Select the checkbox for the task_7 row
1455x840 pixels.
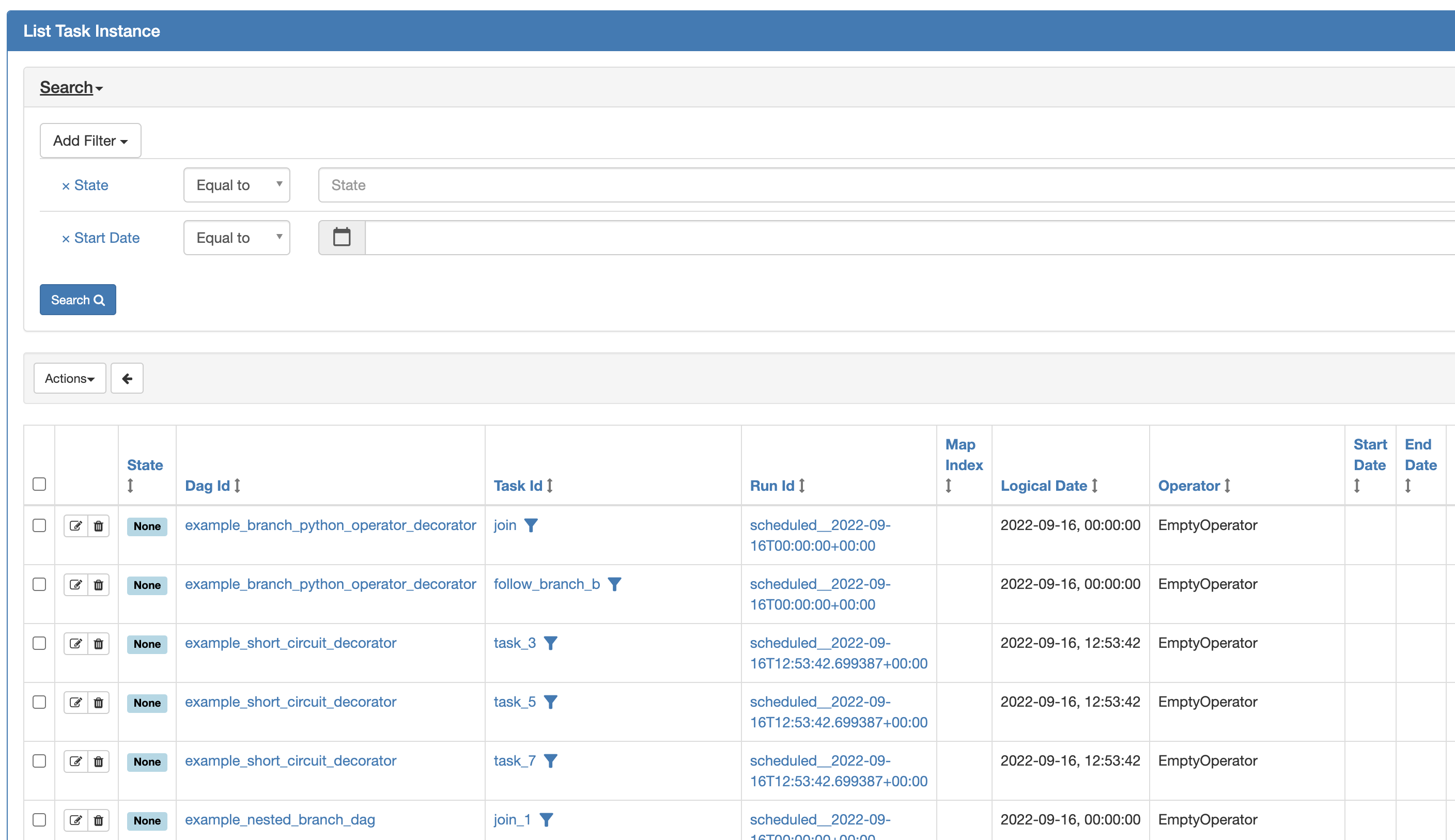point(39,760)
